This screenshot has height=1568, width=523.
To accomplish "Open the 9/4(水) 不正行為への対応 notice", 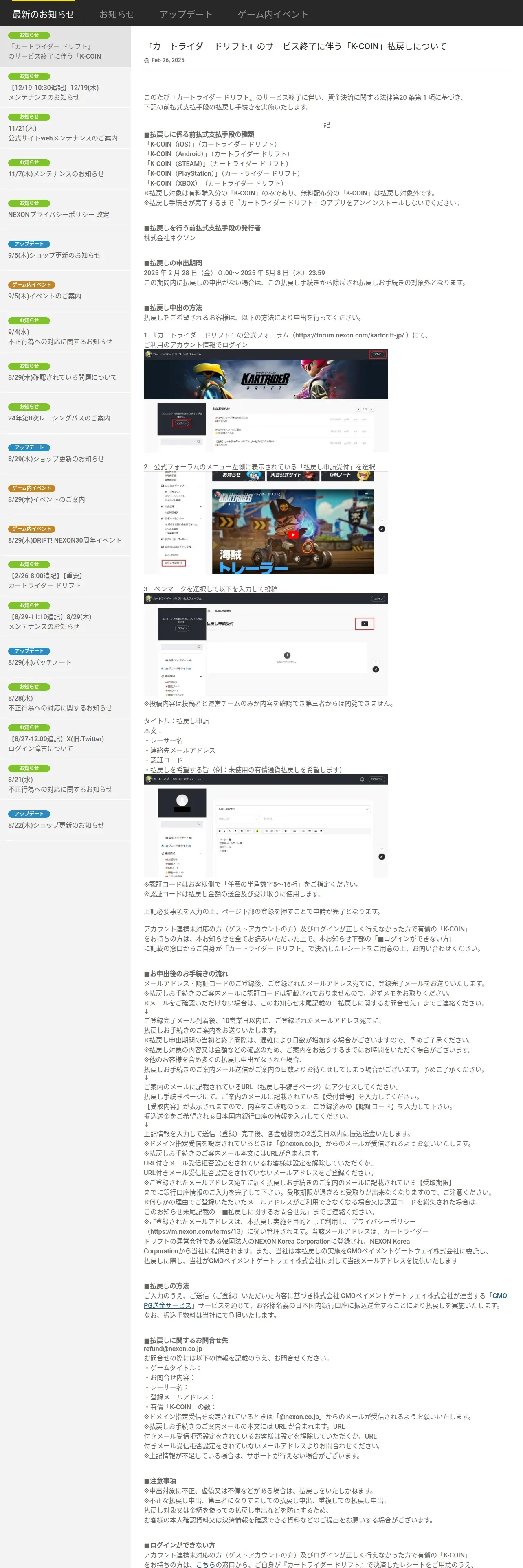I will (65, 332).
